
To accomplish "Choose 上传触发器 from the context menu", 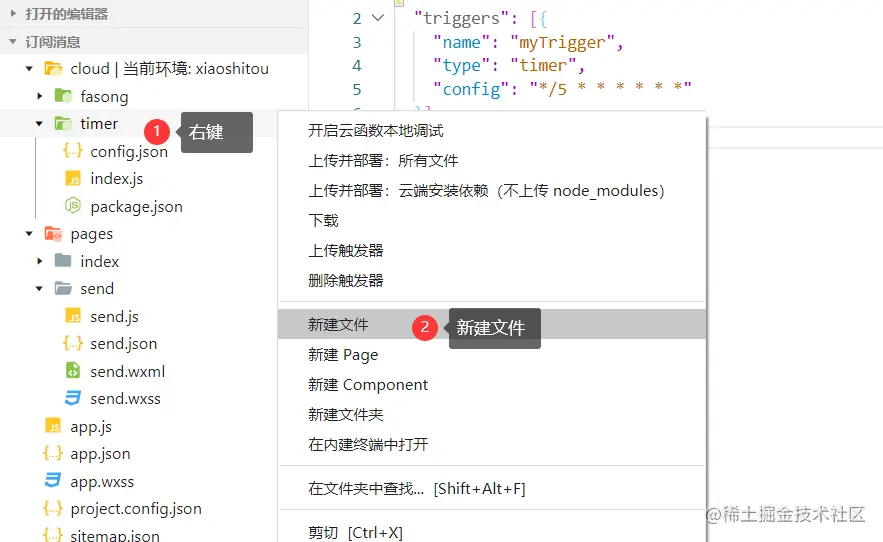I will (492, 250).
